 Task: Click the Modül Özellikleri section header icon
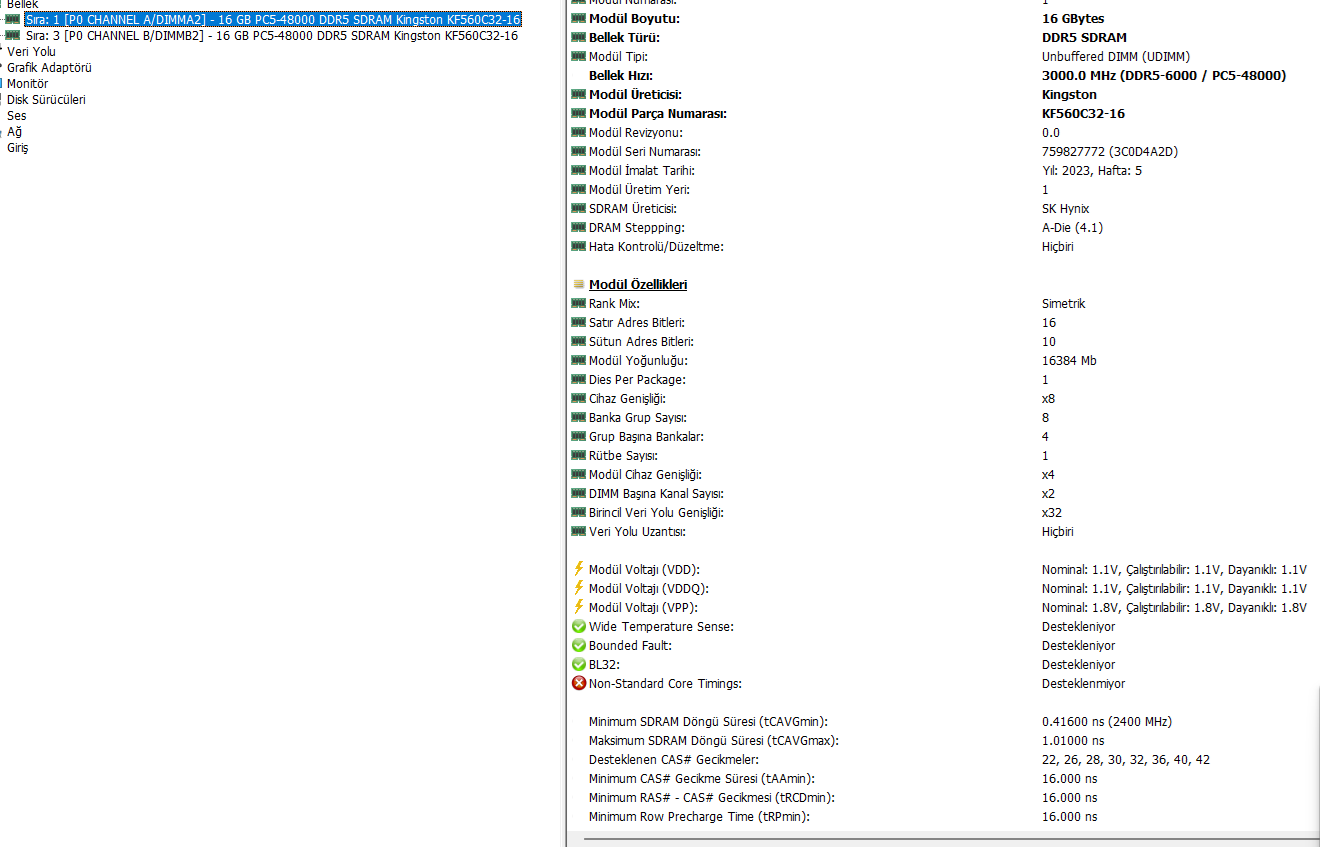(578, 285)
